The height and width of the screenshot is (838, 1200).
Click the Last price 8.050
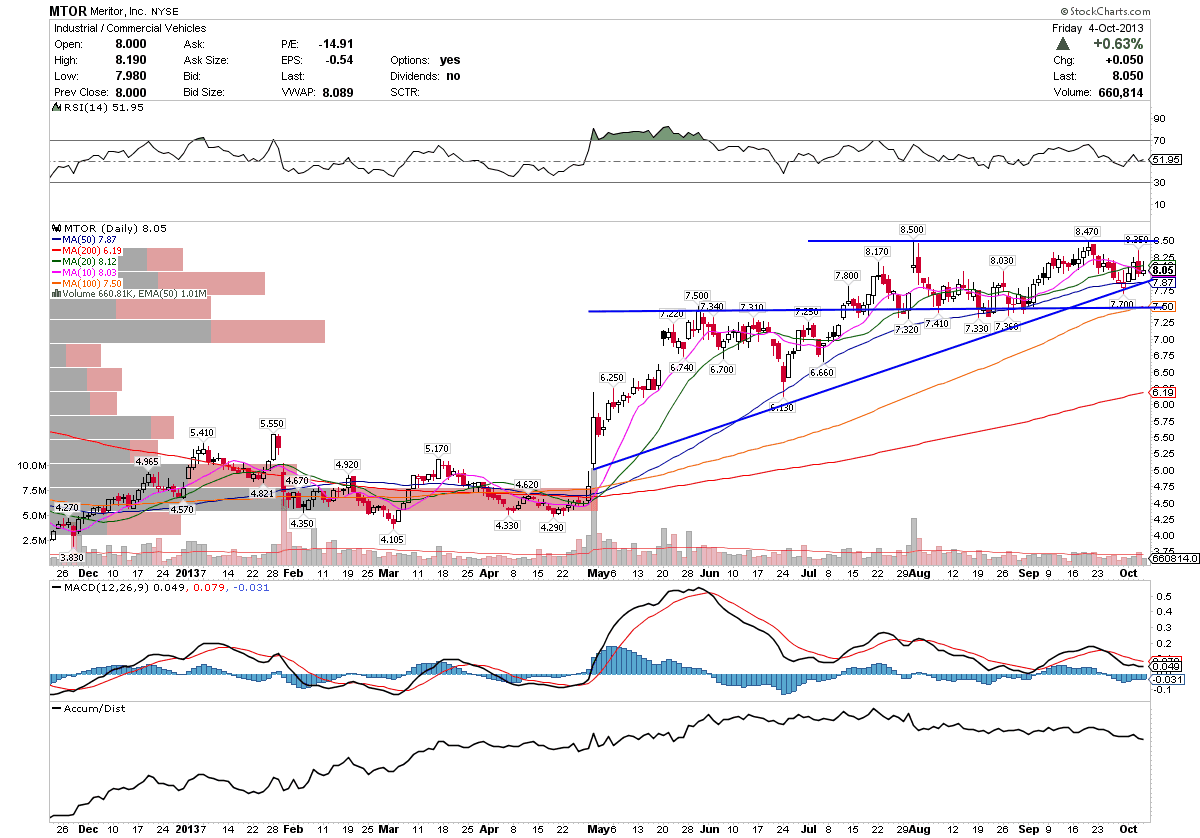[x=1128, y=76]
